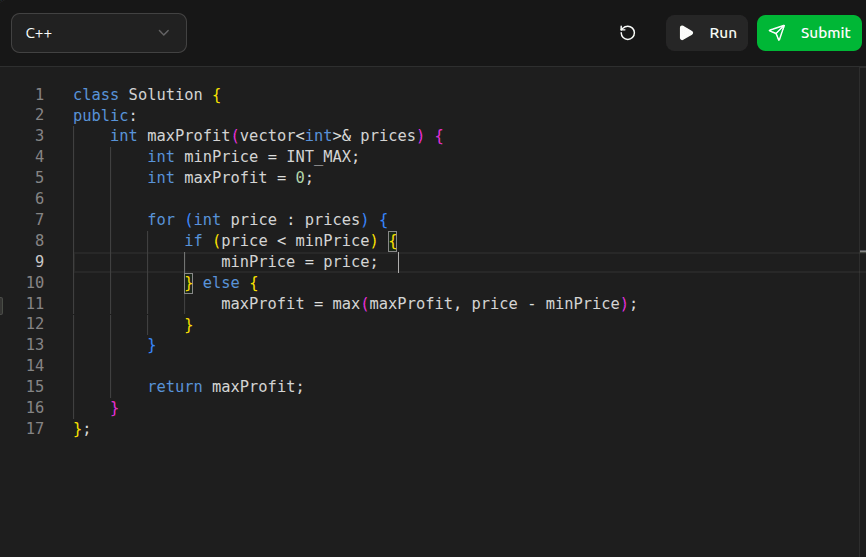
Task: Click the blue closing brace on line 13
Action: (152, 346)
